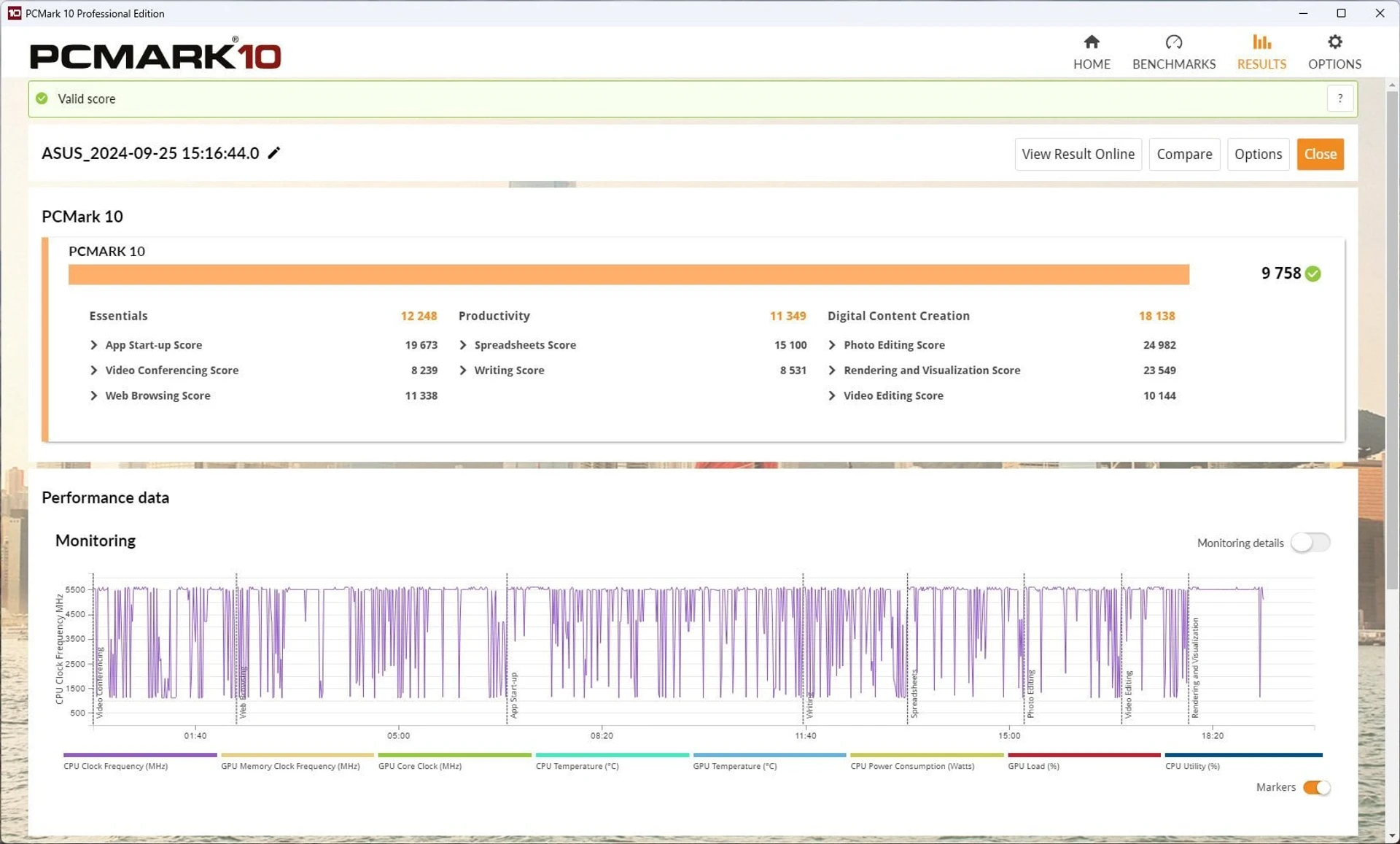Expand Photo Editing Score details
Image resolution: width=1400 pixels, height=844 pixels.
click(832, 345)
